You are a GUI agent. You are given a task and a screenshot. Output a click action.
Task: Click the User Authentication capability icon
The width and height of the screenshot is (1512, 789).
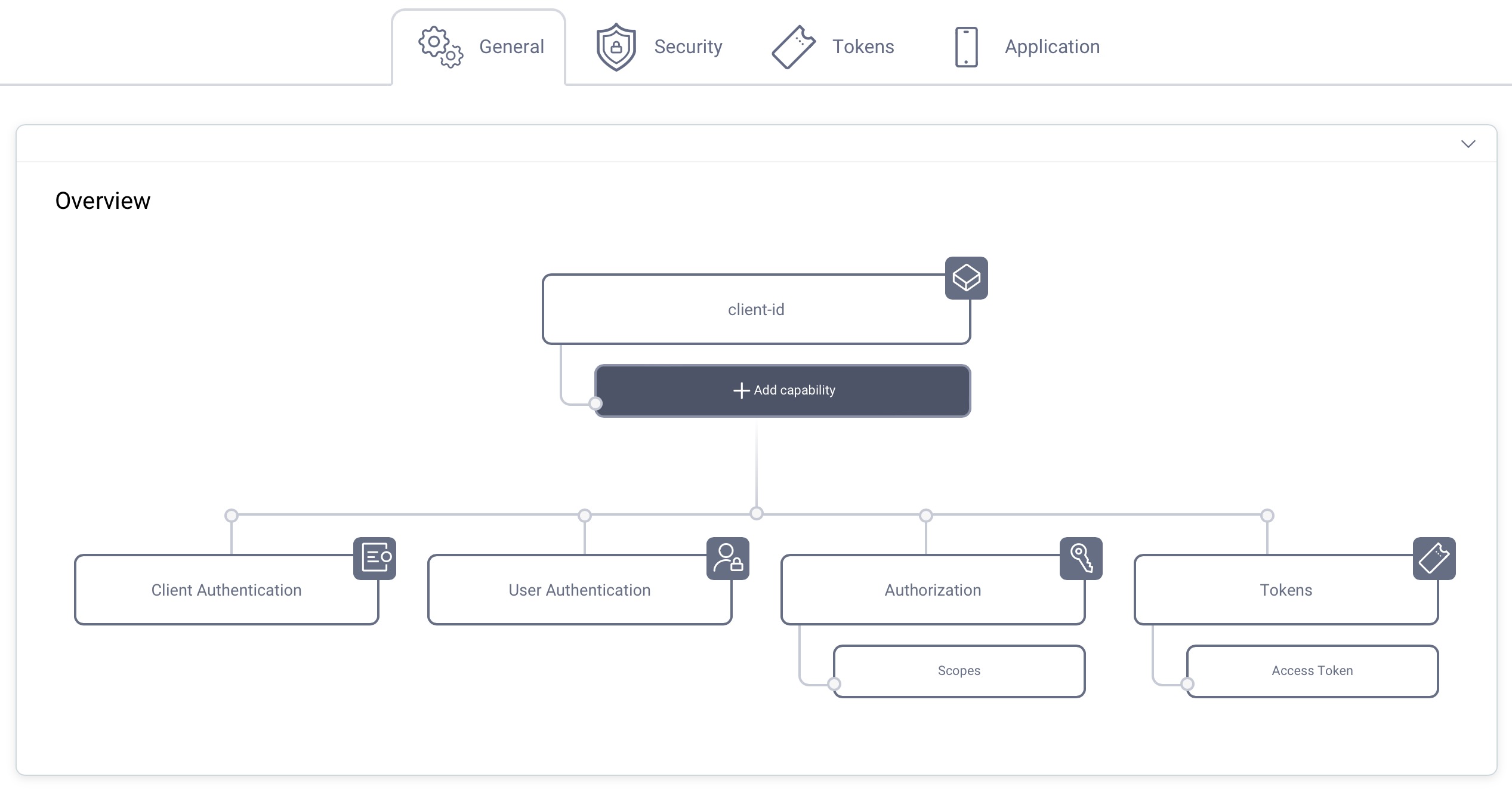[728, 558]
